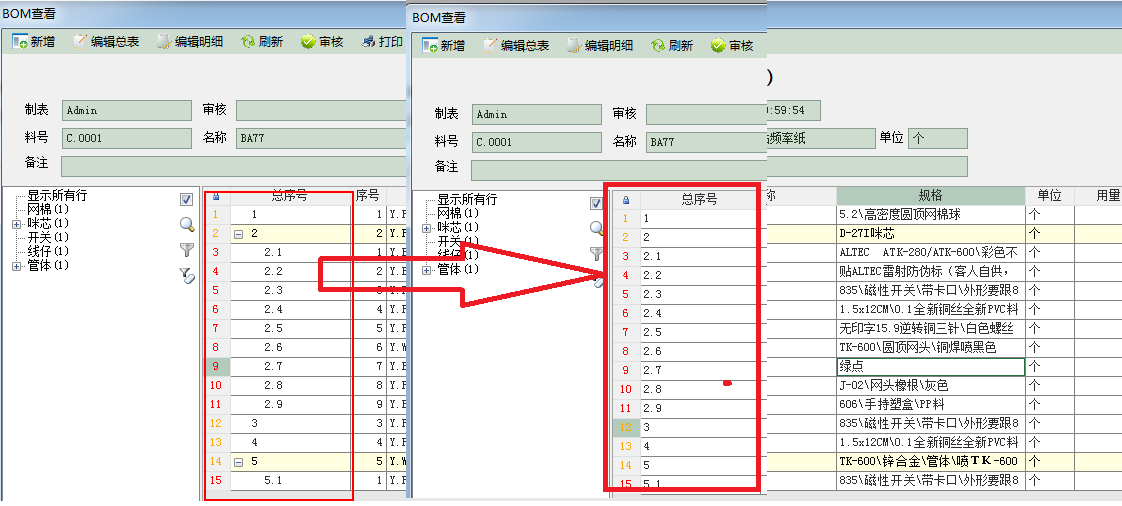Click lock icon in left grid header
Viewport: 1122px width, 506px height.
pos(217,195)
